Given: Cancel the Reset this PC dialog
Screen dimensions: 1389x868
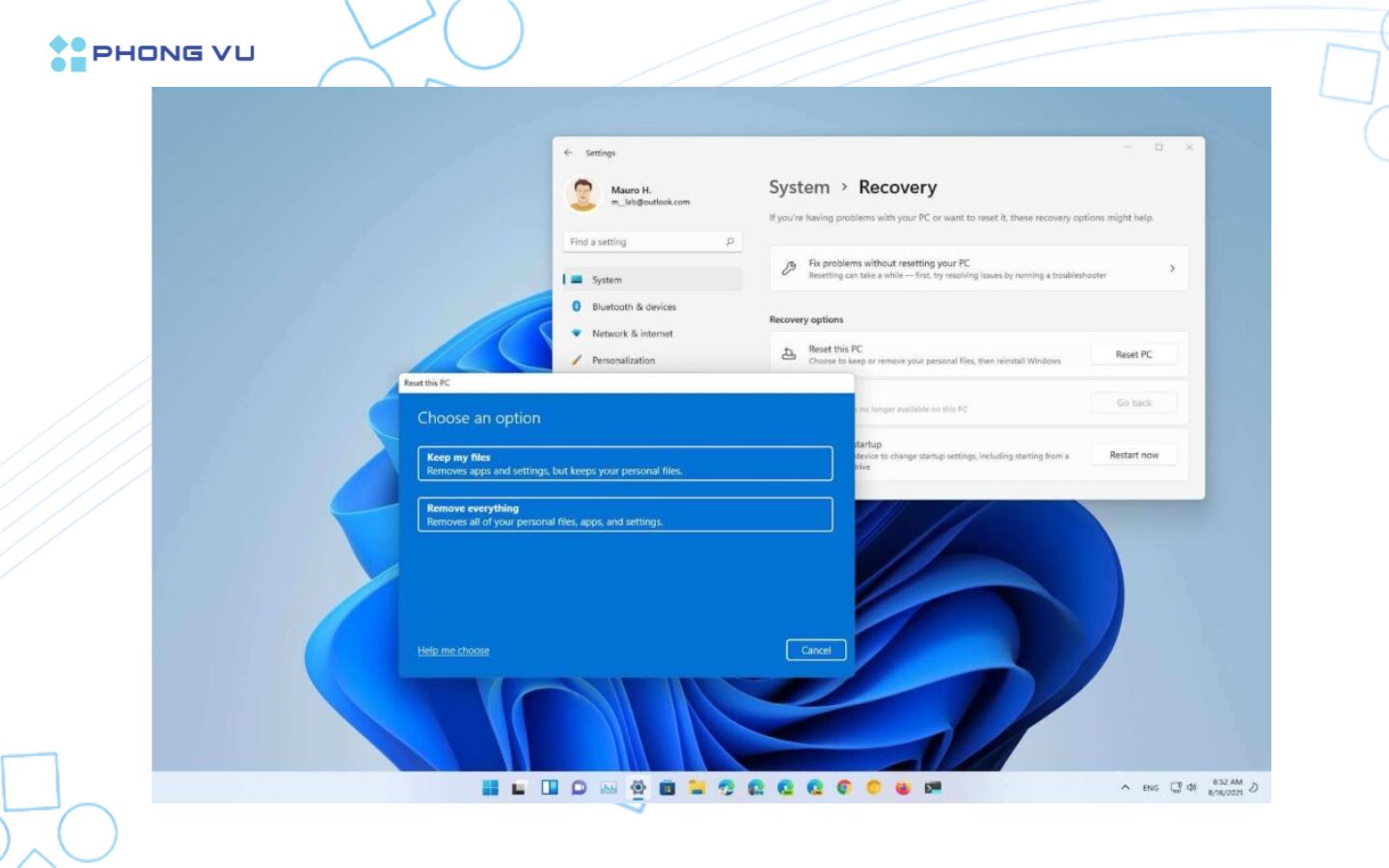Looking at the screenshot, I should pos(815,650).
